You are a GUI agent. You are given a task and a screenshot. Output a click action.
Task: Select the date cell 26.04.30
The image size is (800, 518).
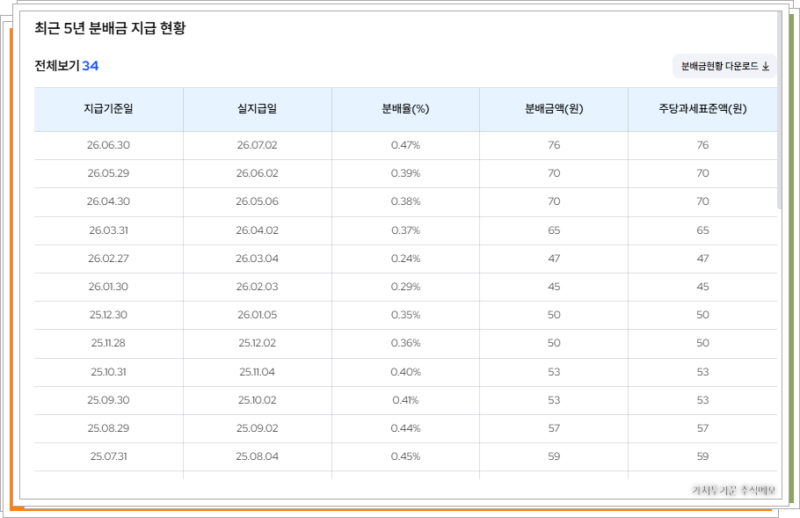[108, 201]
